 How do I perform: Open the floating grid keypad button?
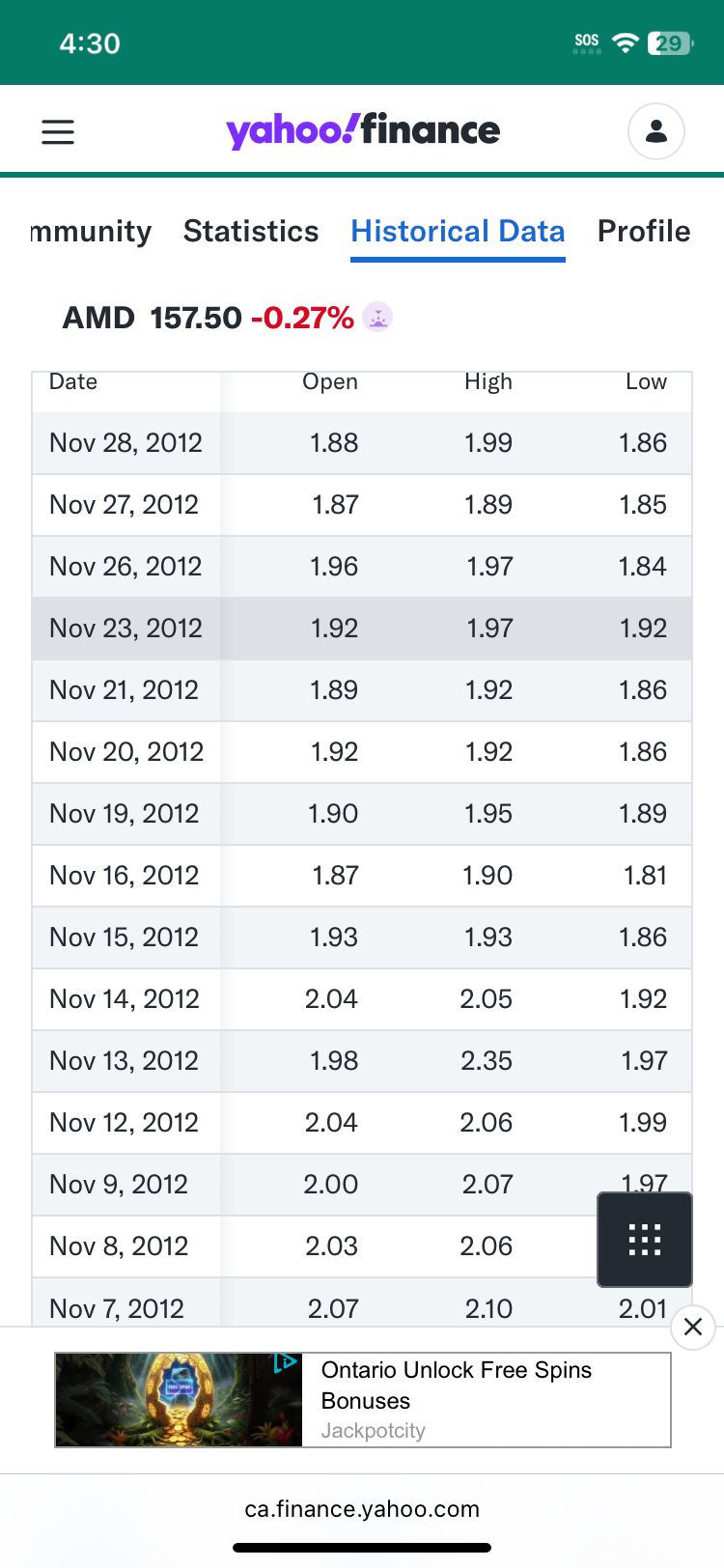pyautogui.click(x=645, y=1240)
